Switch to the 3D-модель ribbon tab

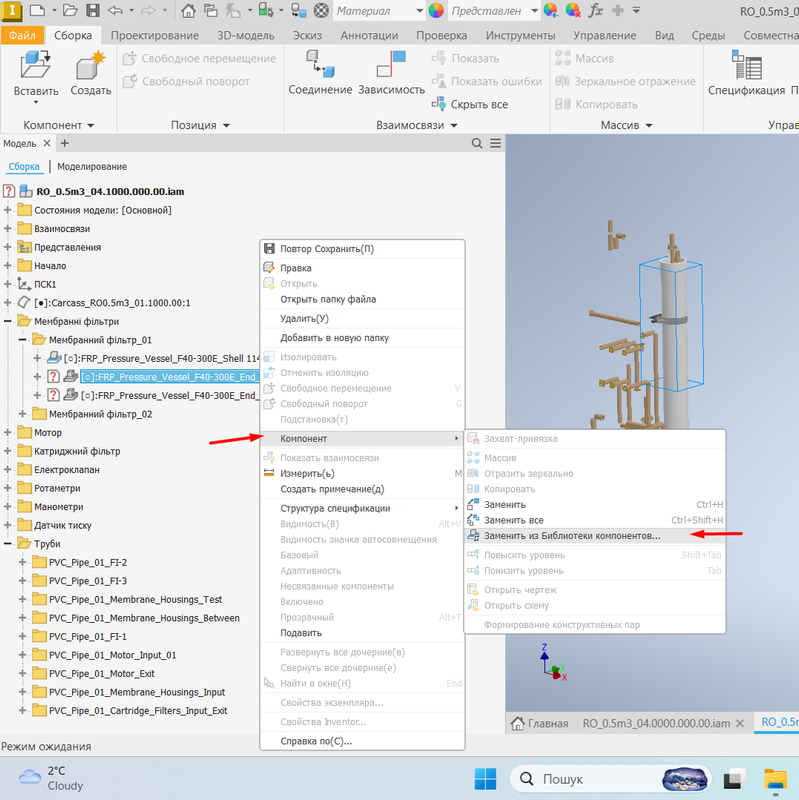point(245,35)
